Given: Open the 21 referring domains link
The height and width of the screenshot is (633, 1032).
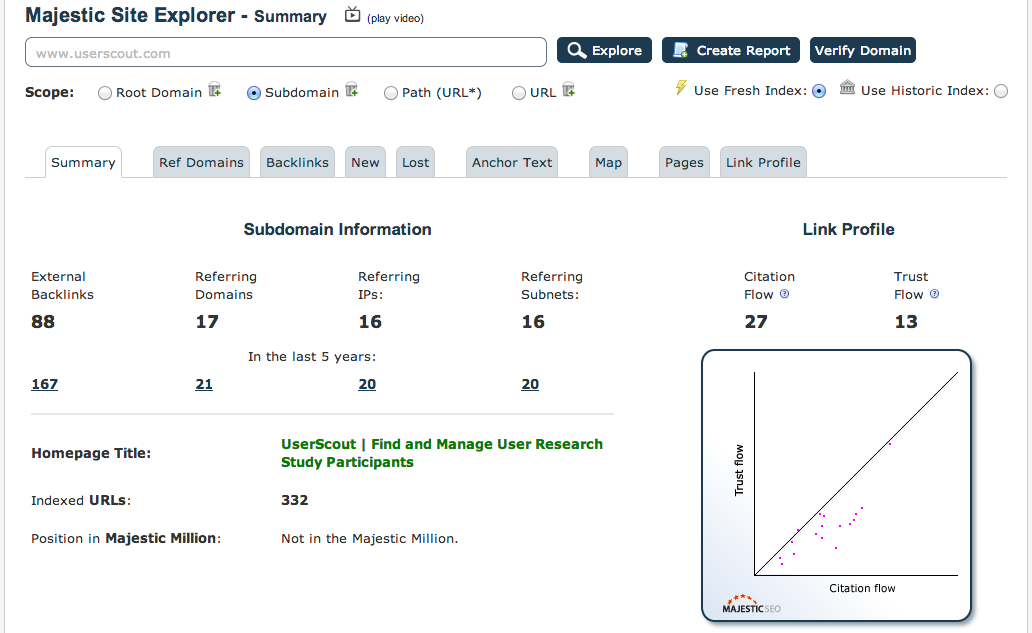Looking at the screenshot, I should tap(204, 384).
